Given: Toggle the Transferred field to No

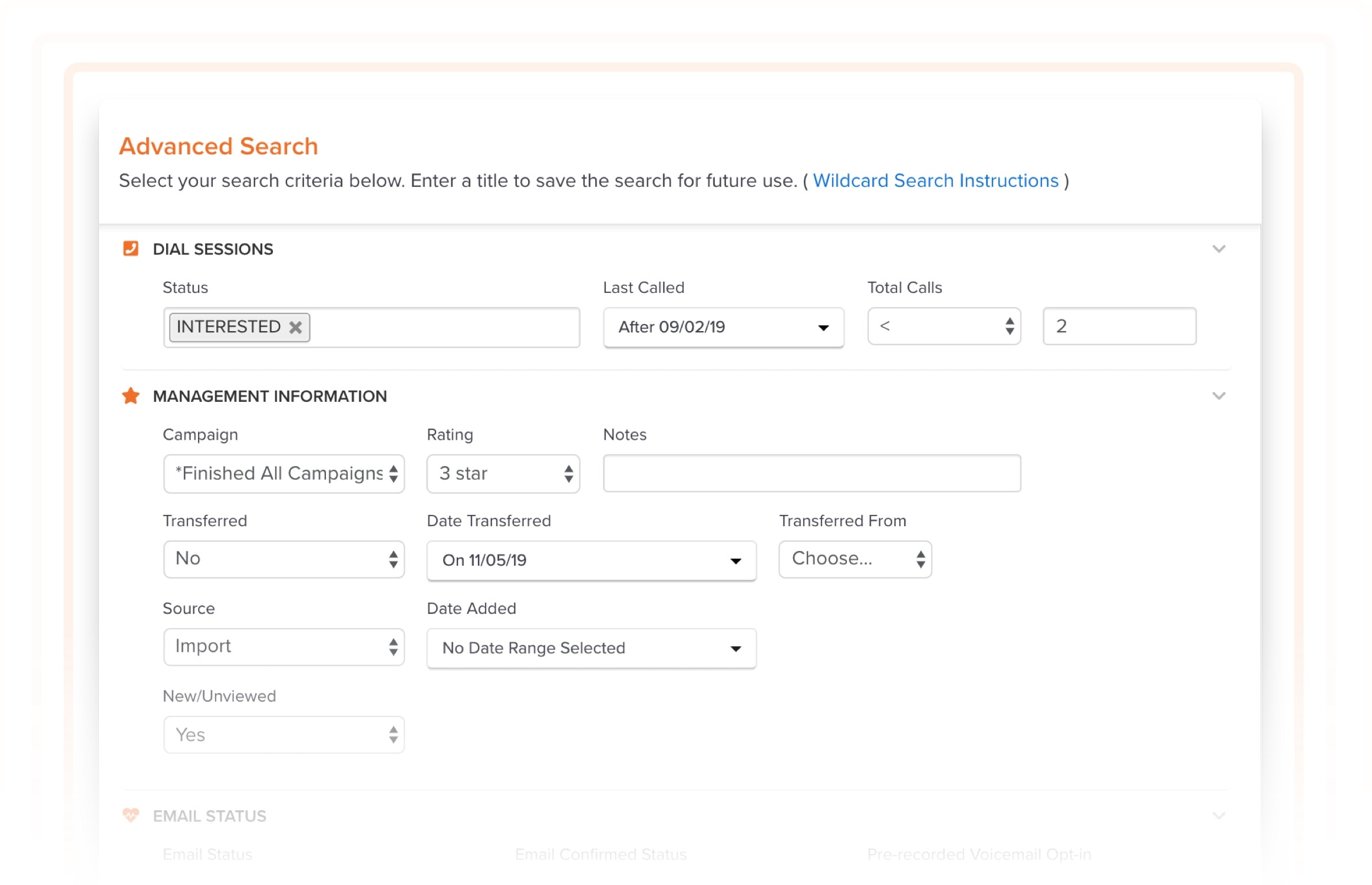Looking at the screenshot, I should tap(283, 559).
